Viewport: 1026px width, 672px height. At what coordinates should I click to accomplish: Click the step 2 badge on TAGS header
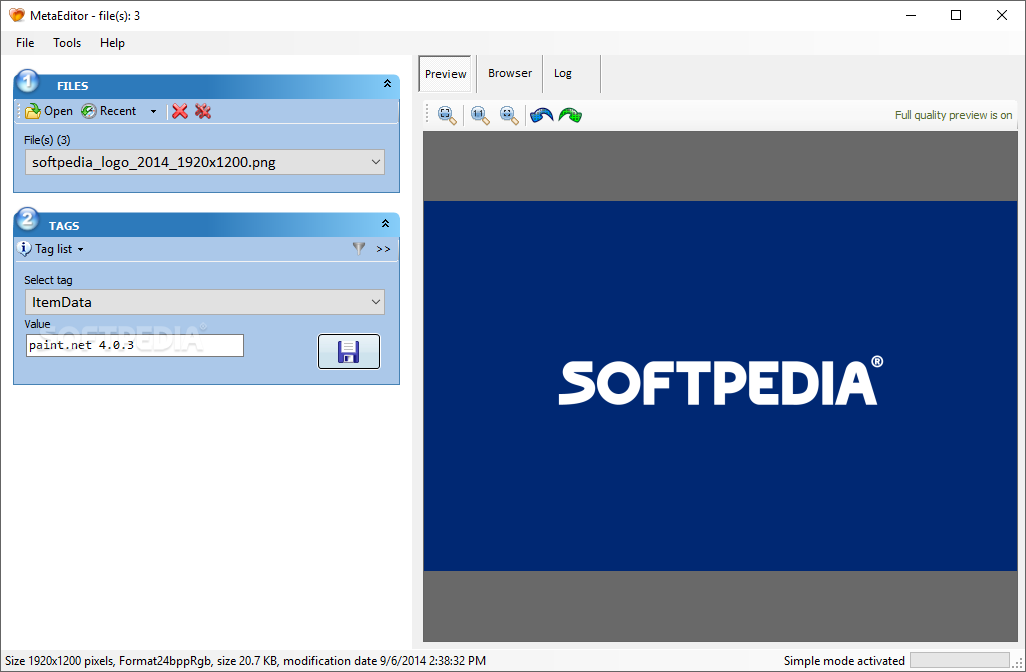pyautogui.click(x=27, y=219)
